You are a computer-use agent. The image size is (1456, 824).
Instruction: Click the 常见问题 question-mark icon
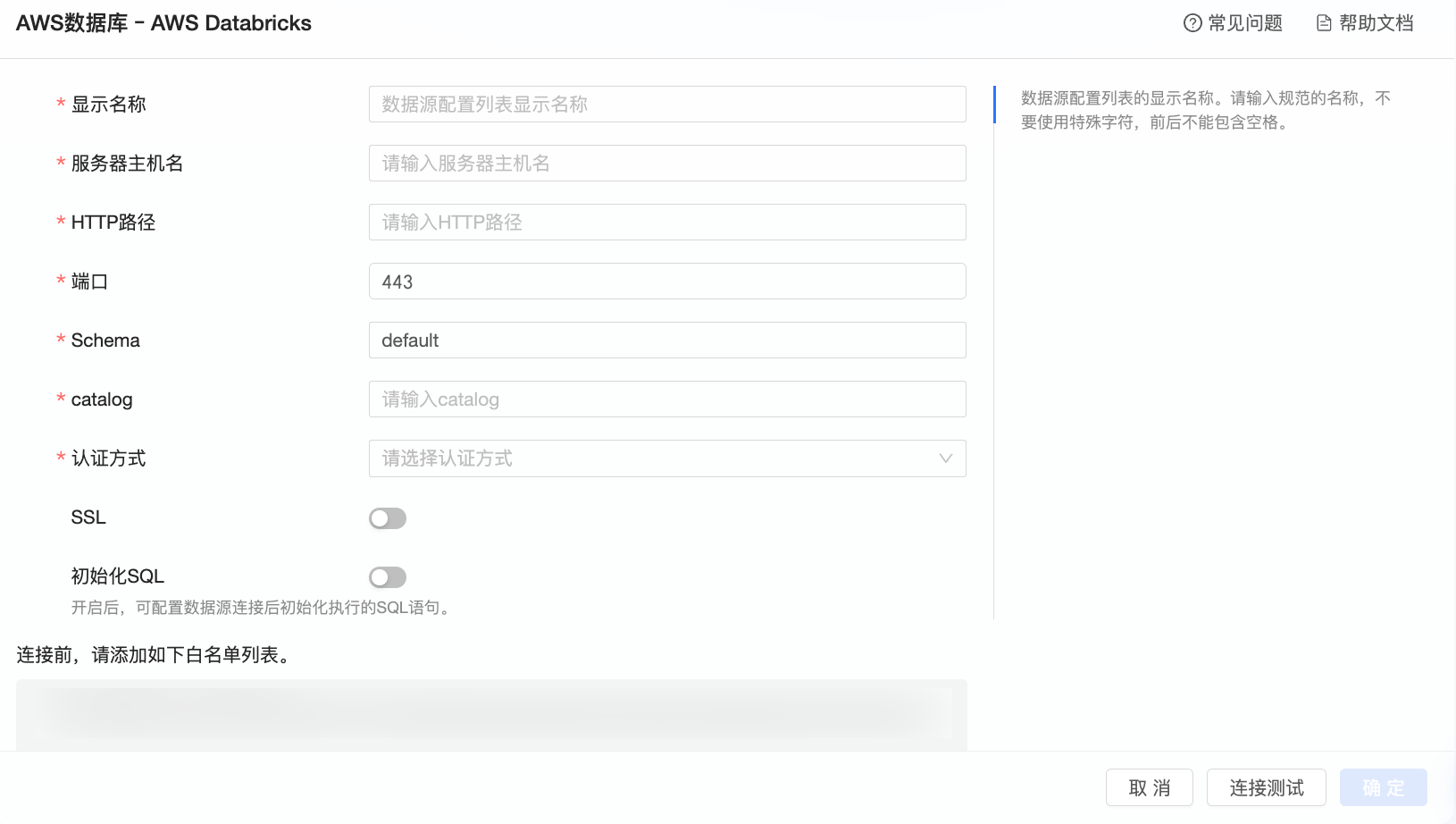click(1192, 23)
